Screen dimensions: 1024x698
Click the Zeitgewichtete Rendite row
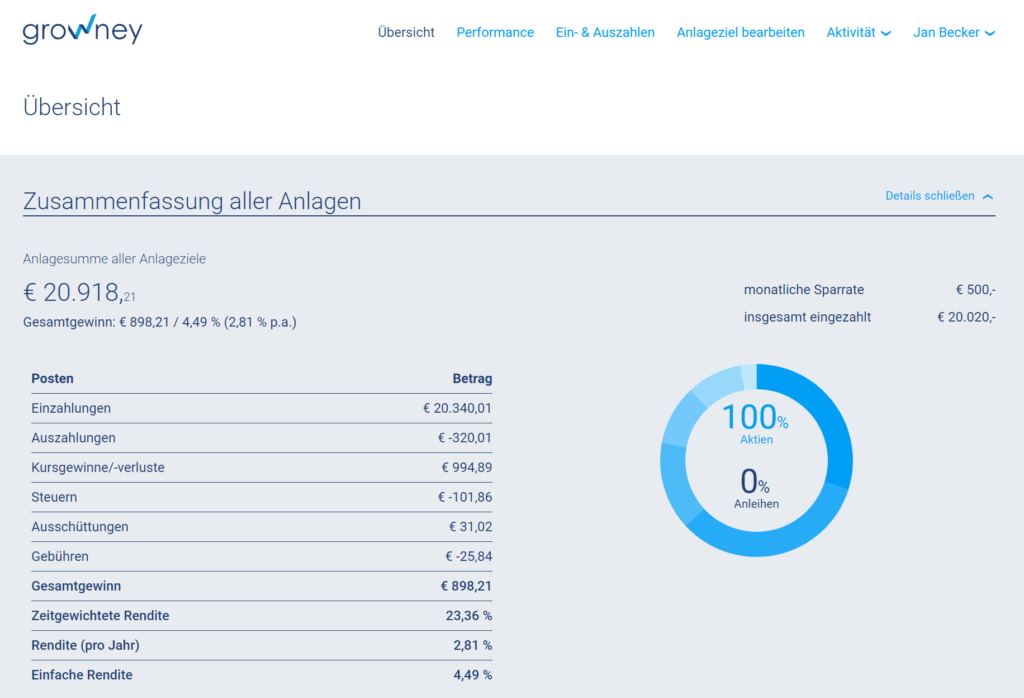point(261,616)
